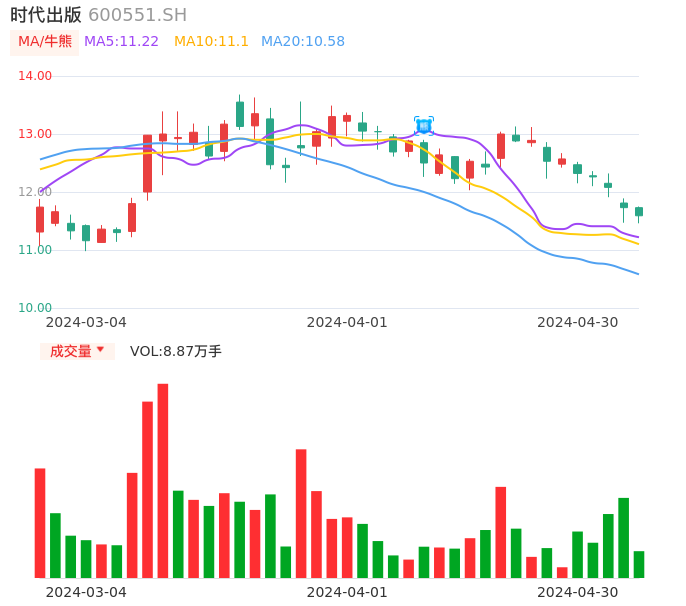
Task: Click the ticker code 600551.SH
Action: pos(137,15)
